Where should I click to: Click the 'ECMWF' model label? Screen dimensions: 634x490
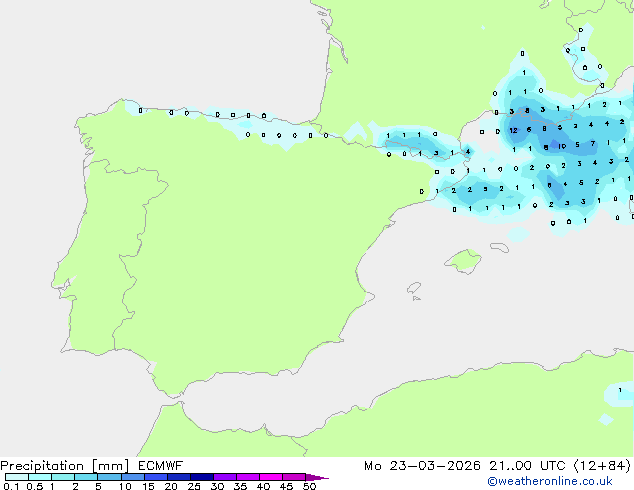(161, 466)
